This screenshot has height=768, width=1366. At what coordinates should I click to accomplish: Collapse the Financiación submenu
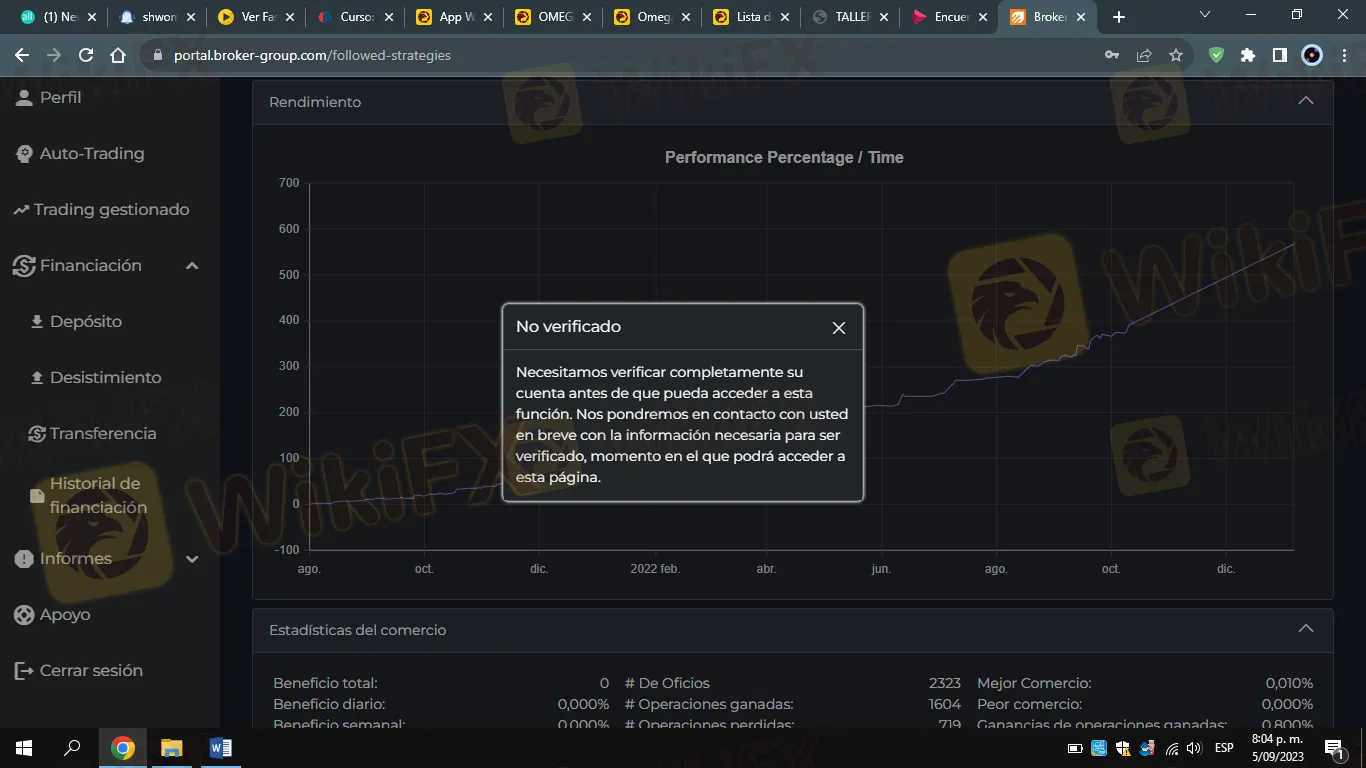pyautogui.click(x=192, y=266)
